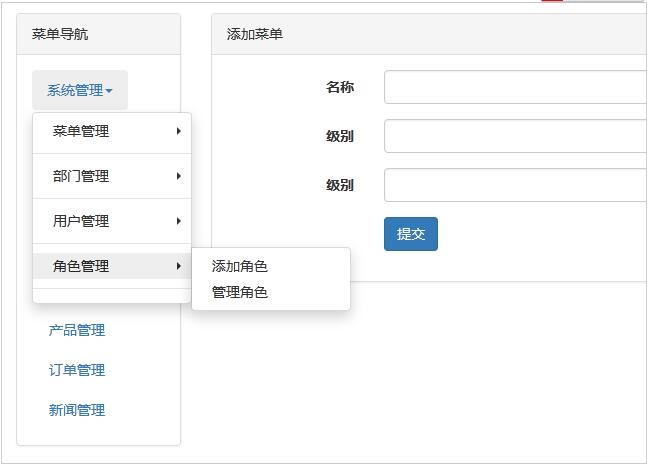Click the arrow beside 角色管理
This screenshot has height=466, width=657.
click(x=179, y=266)
